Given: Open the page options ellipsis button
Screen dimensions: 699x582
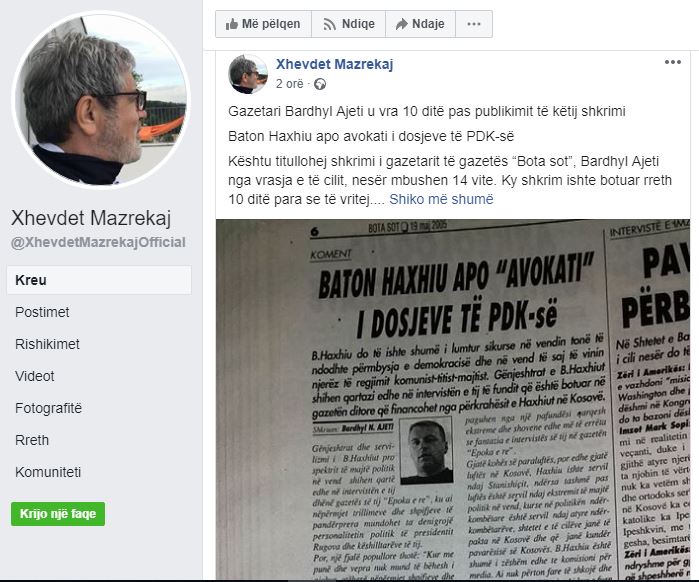Looking at the screenshot, I should click(x=474, y=24).
